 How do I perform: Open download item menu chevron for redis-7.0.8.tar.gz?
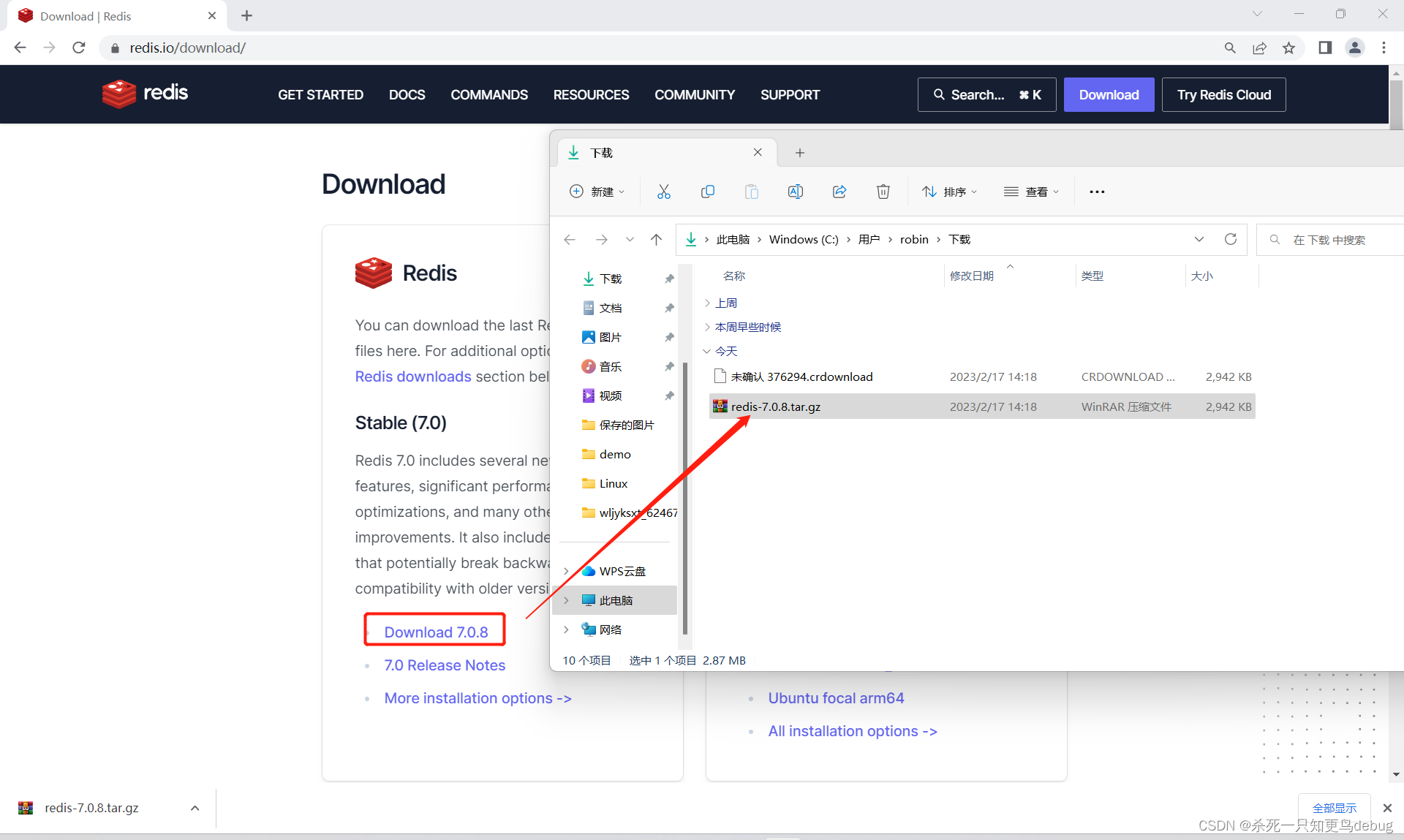tap(195, 808)
